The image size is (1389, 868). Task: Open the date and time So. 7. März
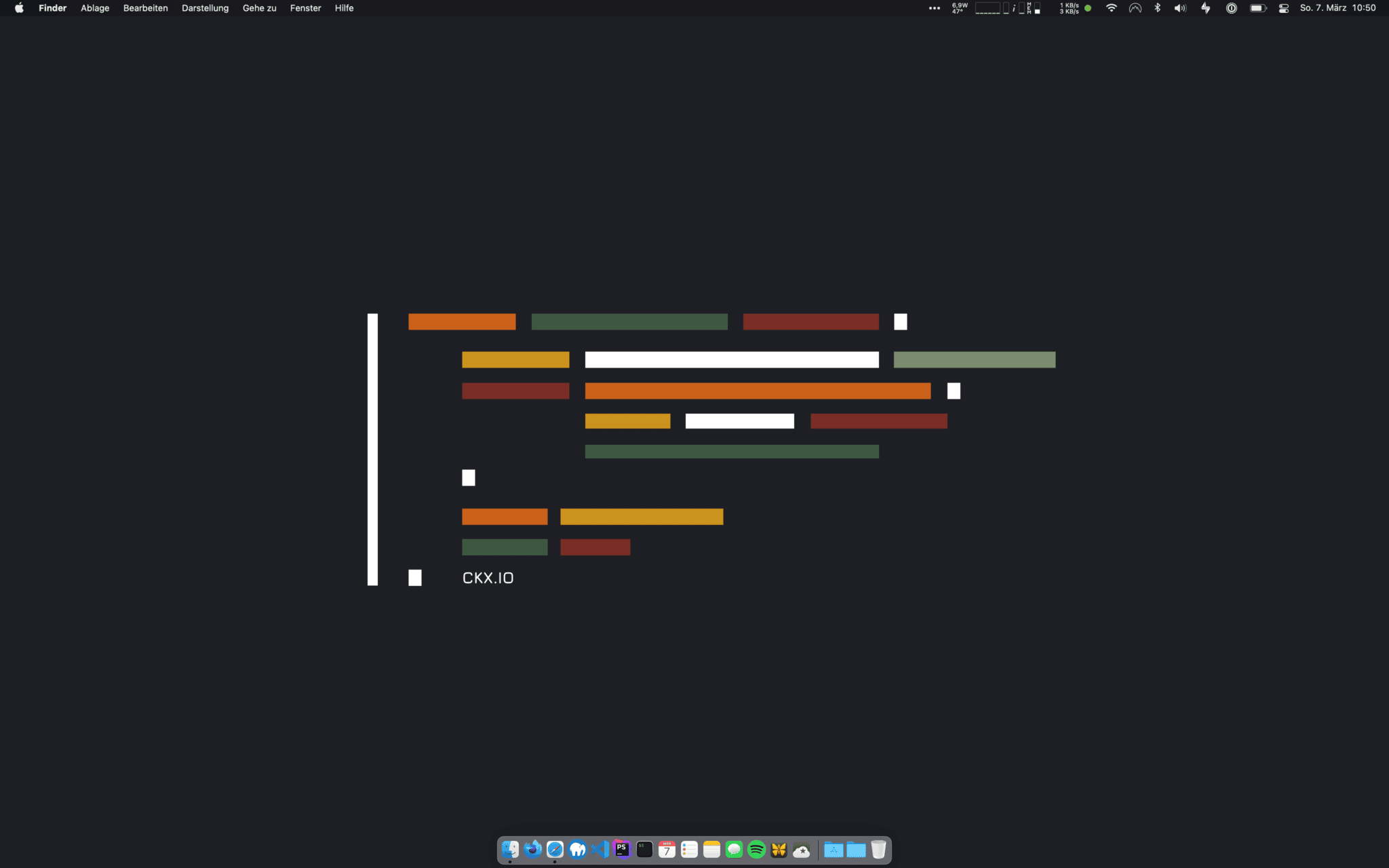[x=1337, y=8]
